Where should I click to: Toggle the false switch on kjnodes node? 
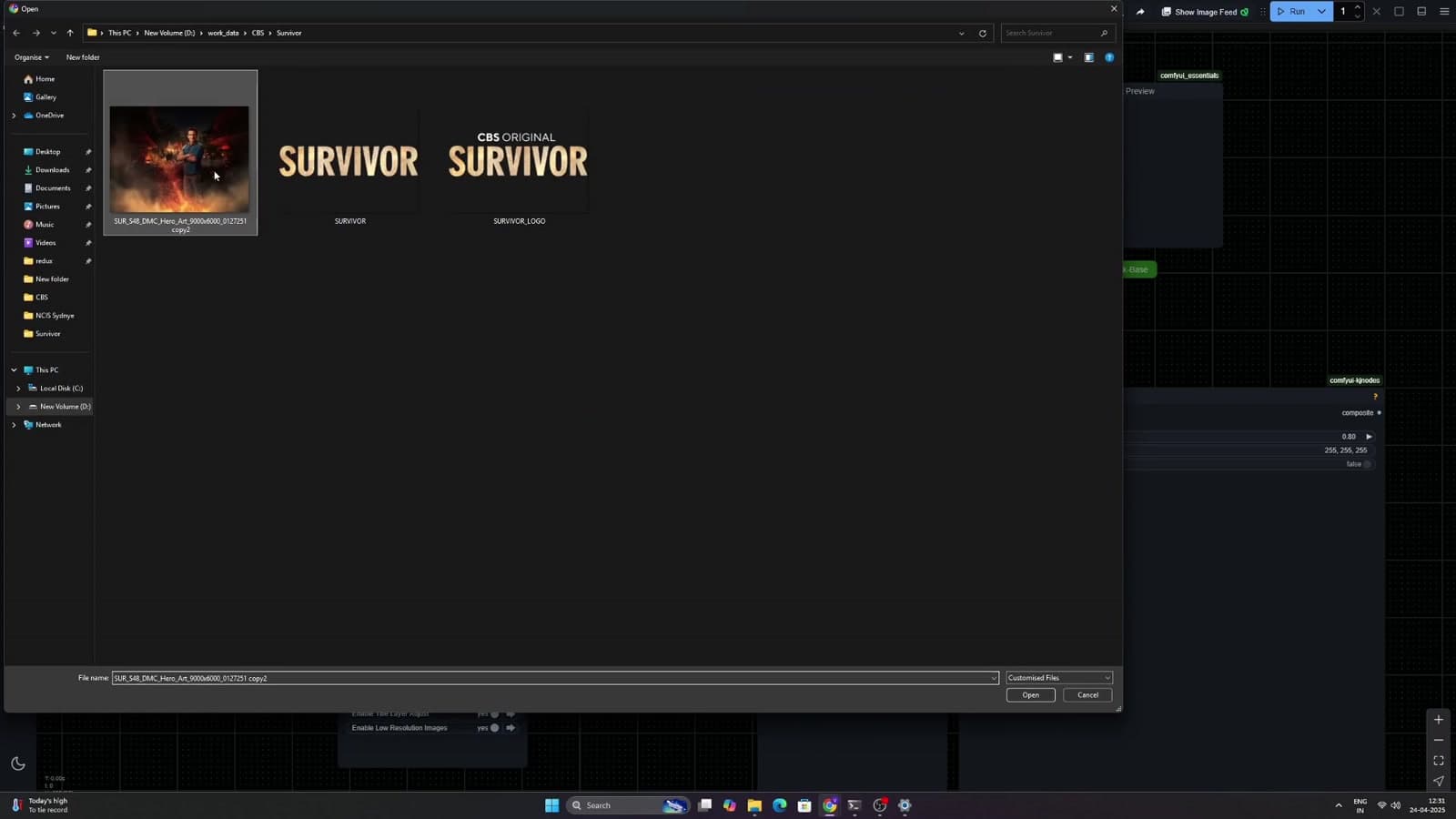1367,464
